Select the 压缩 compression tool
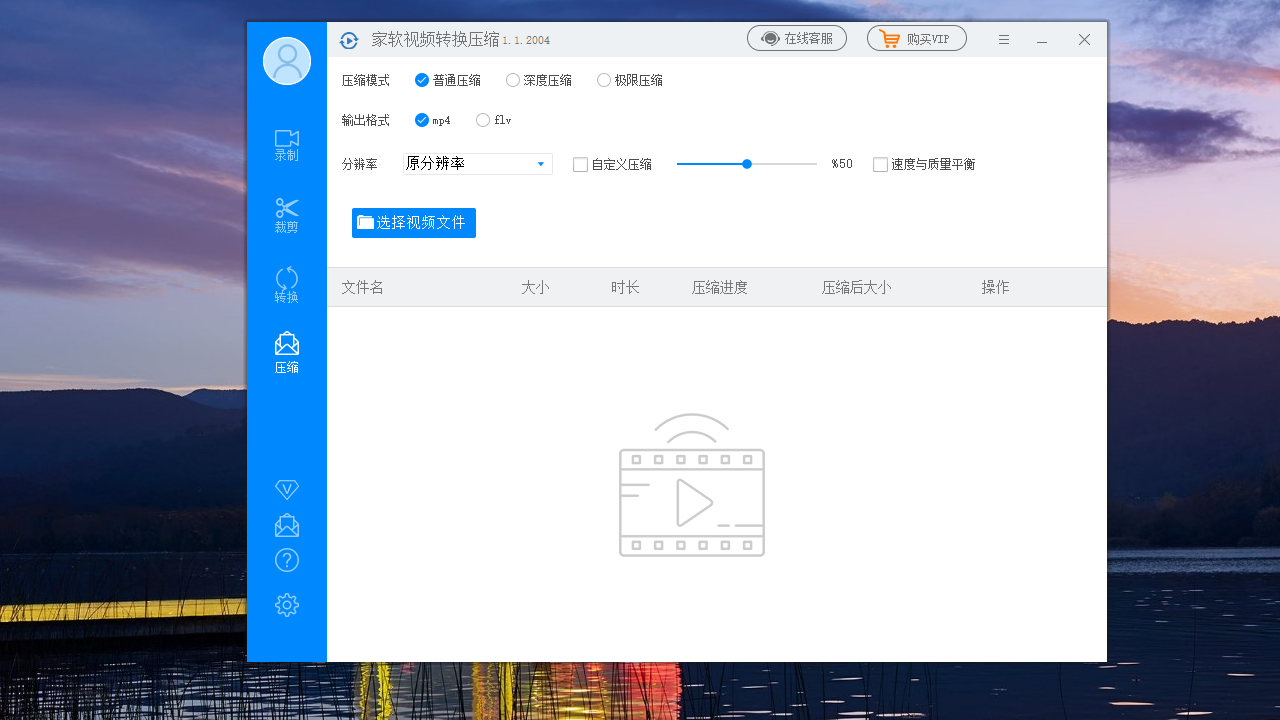 click(286, 352)
